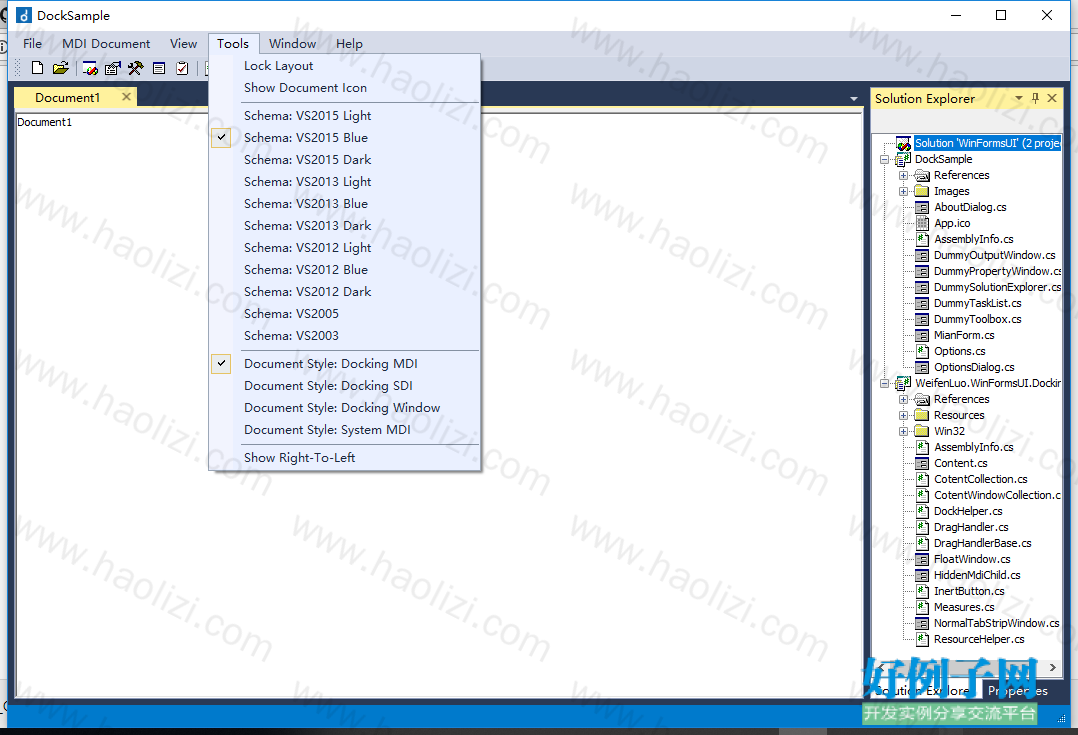Expand the Resources folder node

(x=903, y=415)
